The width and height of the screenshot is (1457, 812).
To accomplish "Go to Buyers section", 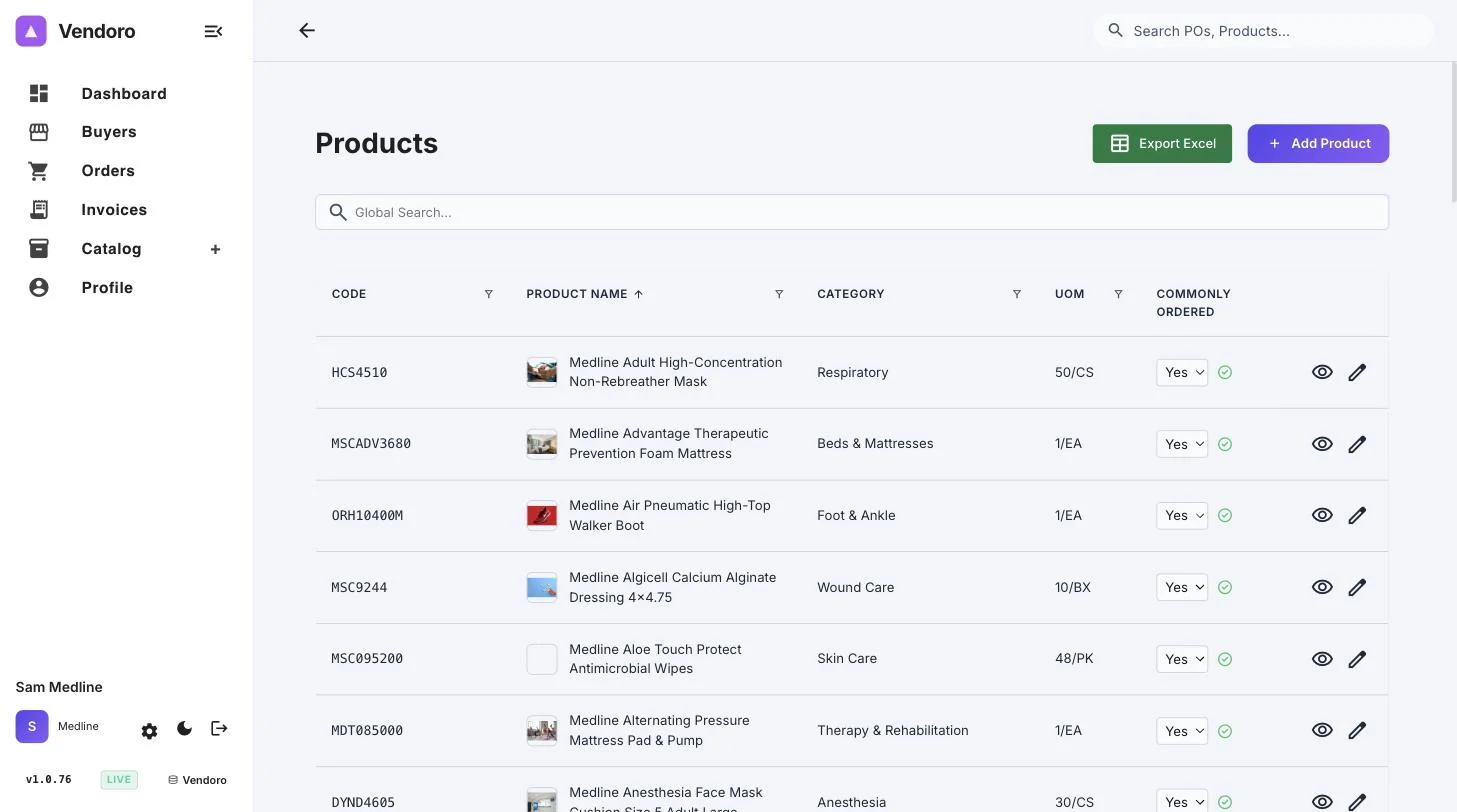I will (109, 132).
